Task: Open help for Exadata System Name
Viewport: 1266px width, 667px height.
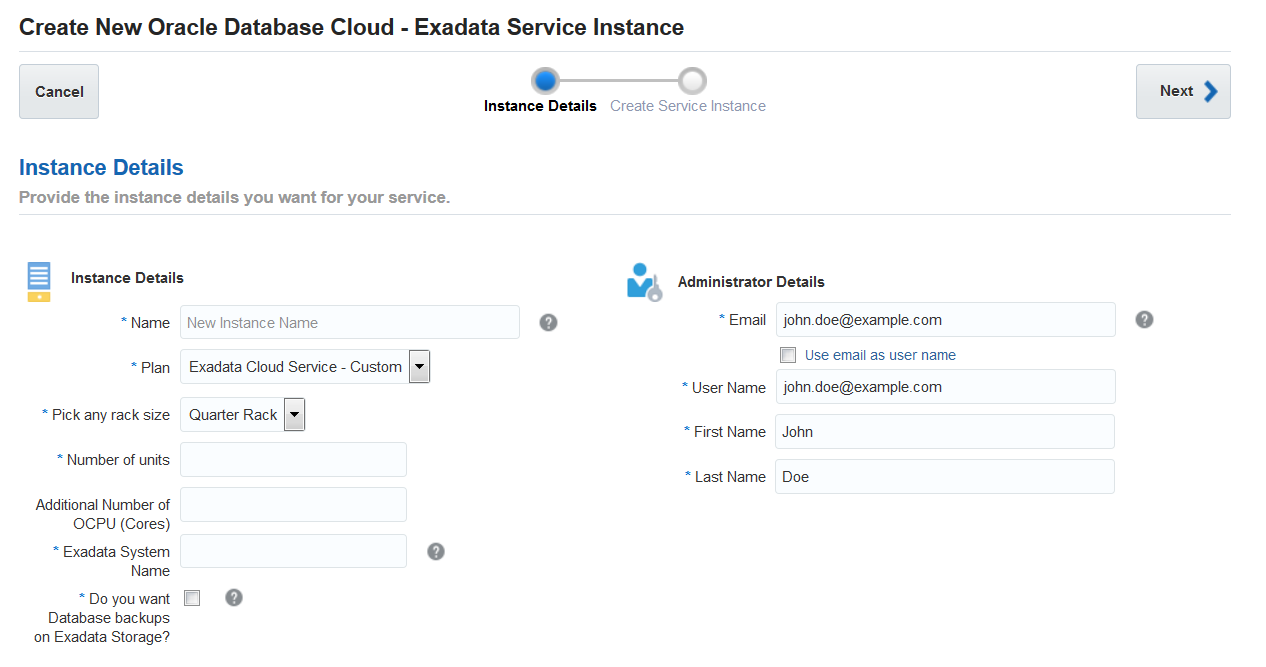Action: click(x=435, y=551)
